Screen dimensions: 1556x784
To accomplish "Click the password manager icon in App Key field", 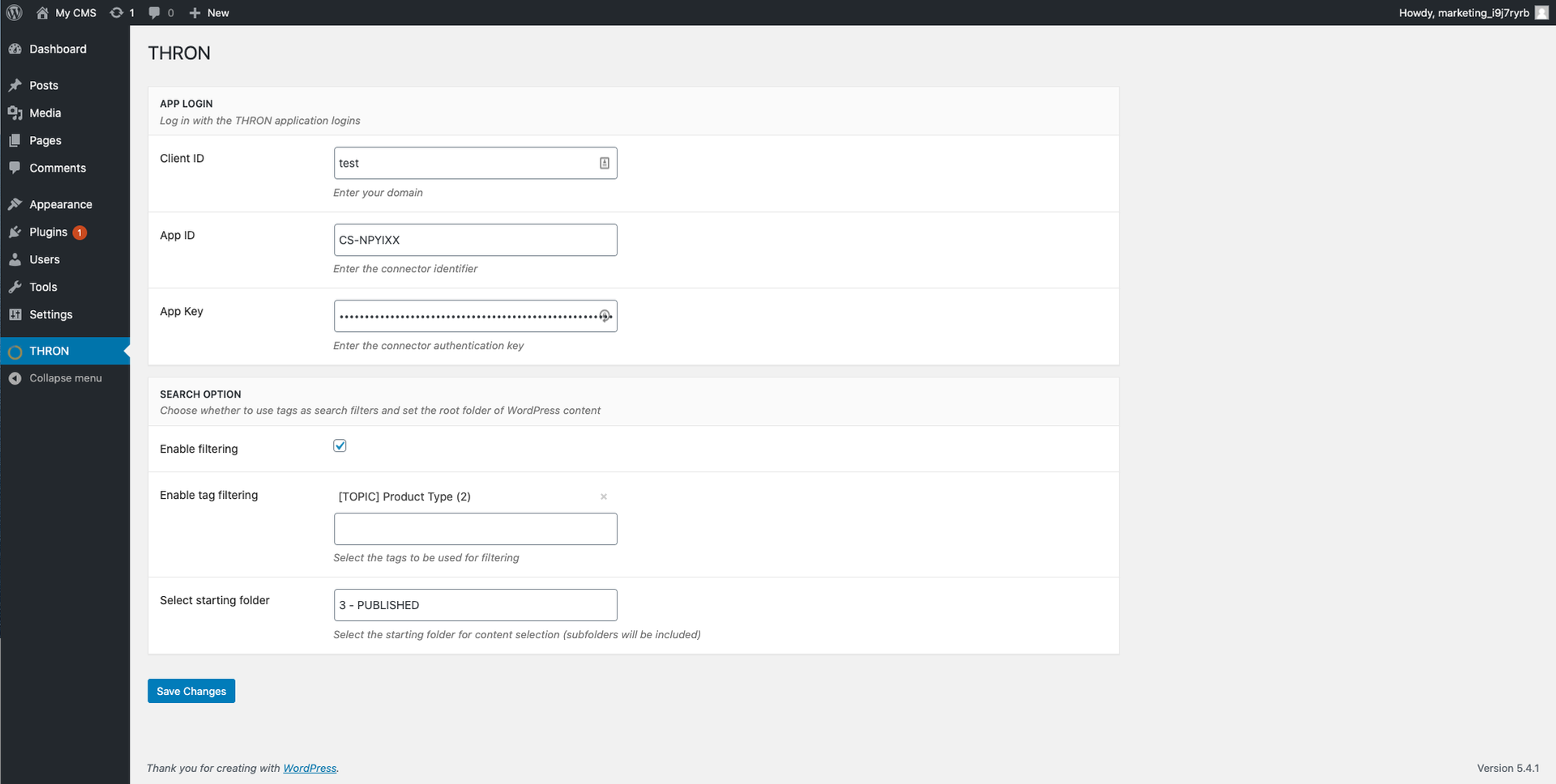I will click(605, 316).
